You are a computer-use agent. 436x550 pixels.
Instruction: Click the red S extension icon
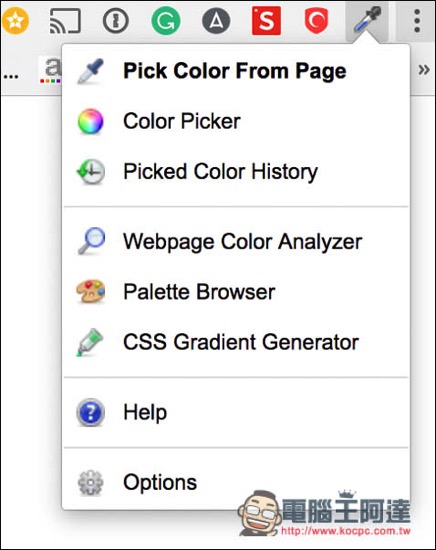[266, 21]
